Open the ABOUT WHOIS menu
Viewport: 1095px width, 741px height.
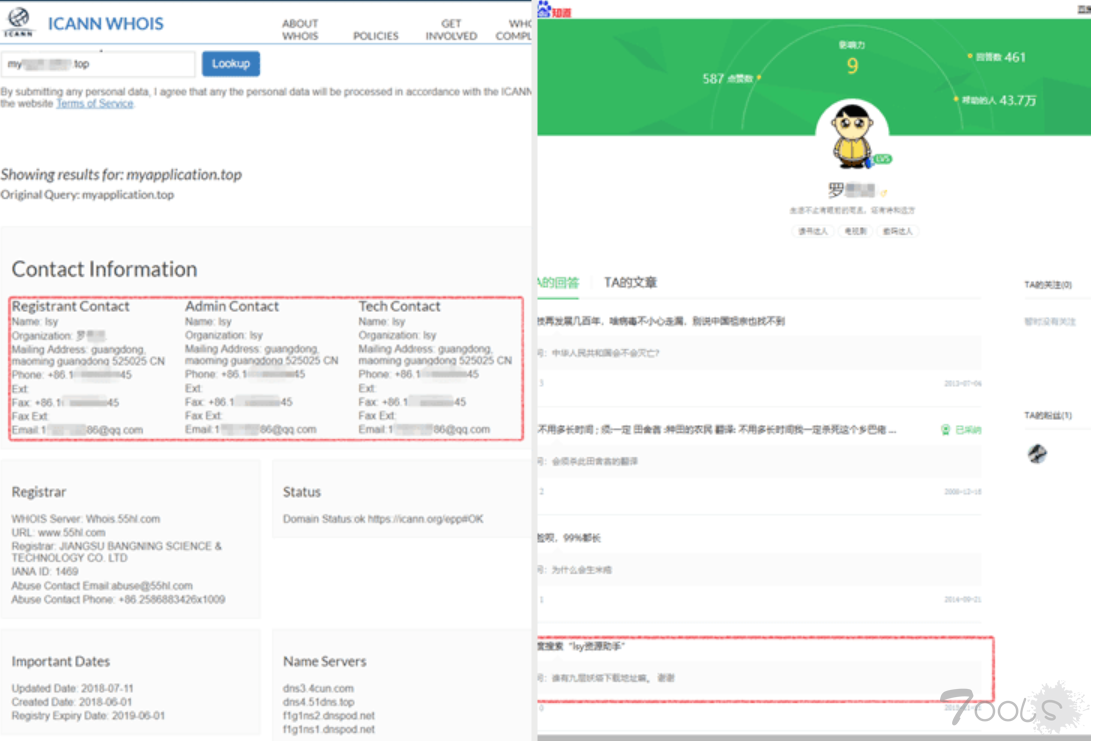click(x=300, y=29)
